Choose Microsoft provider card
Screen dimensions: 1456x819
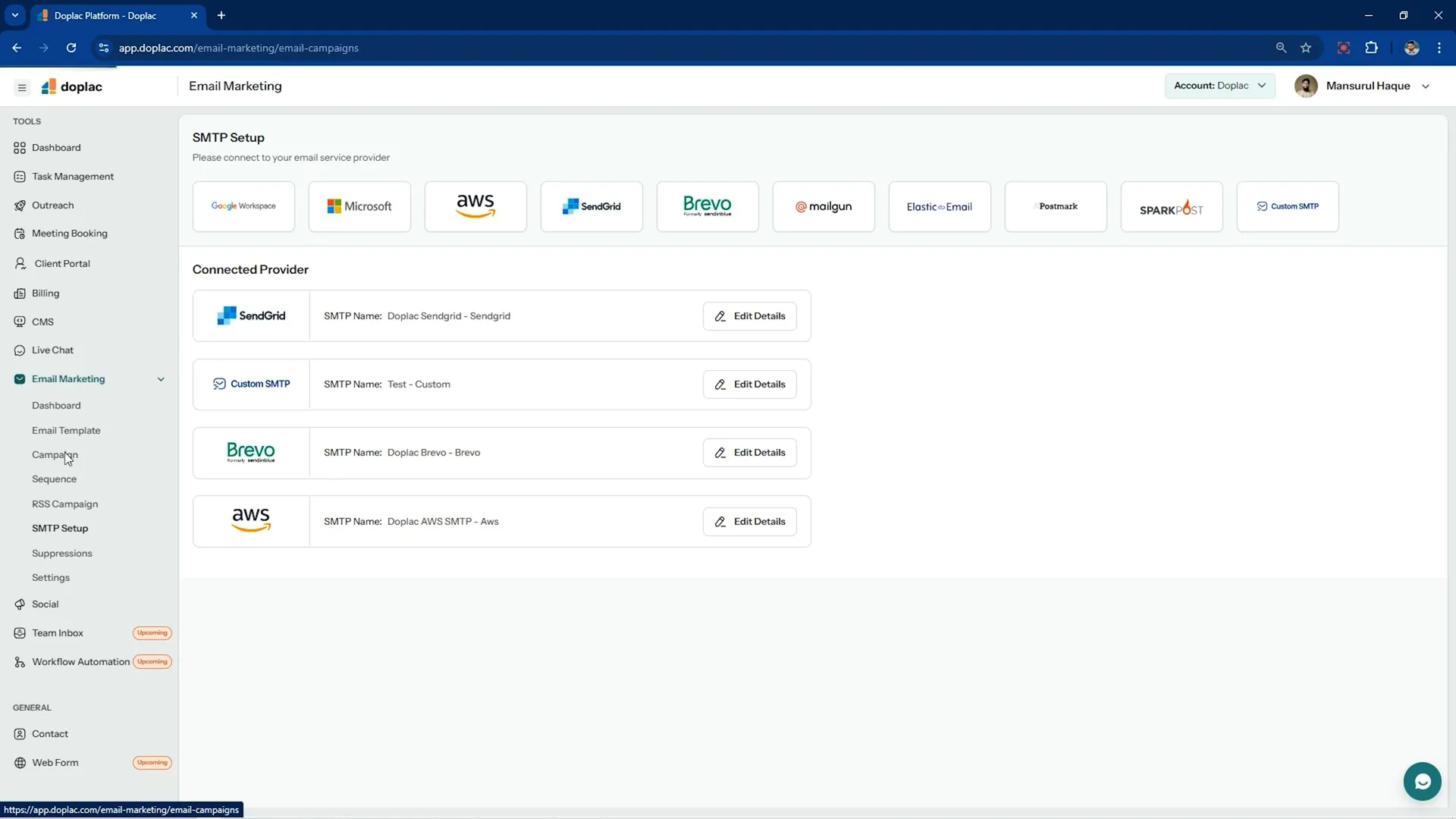point(359,206)
